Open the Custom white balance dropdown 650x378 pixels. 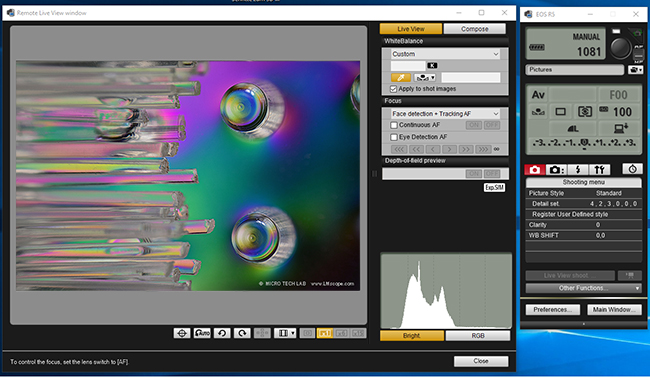coord(445,54)
